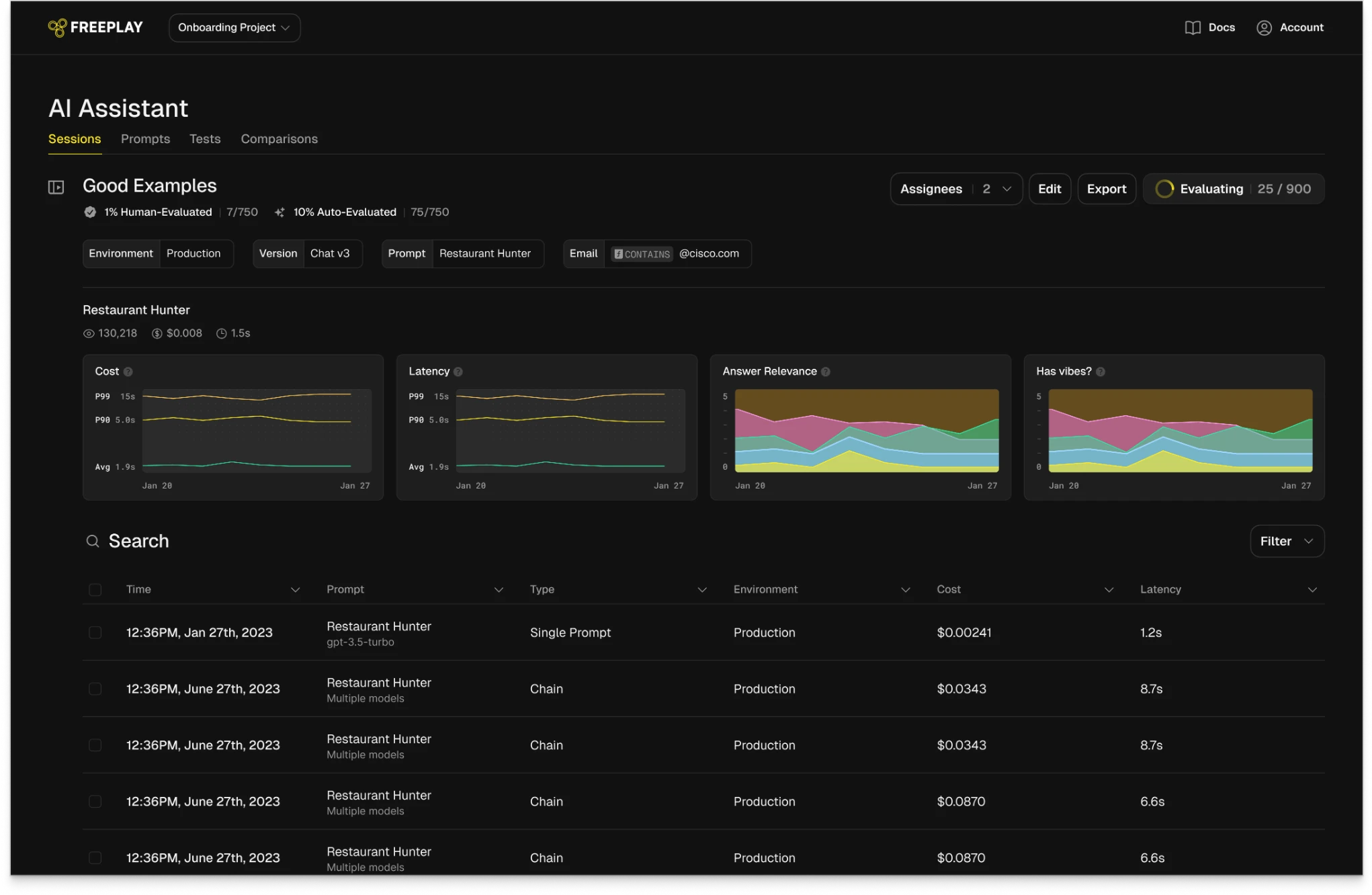Screen dimensions: 1372x895
Task: Click the Evaluating 25 / 900 button
Action: coord(1234,189)
